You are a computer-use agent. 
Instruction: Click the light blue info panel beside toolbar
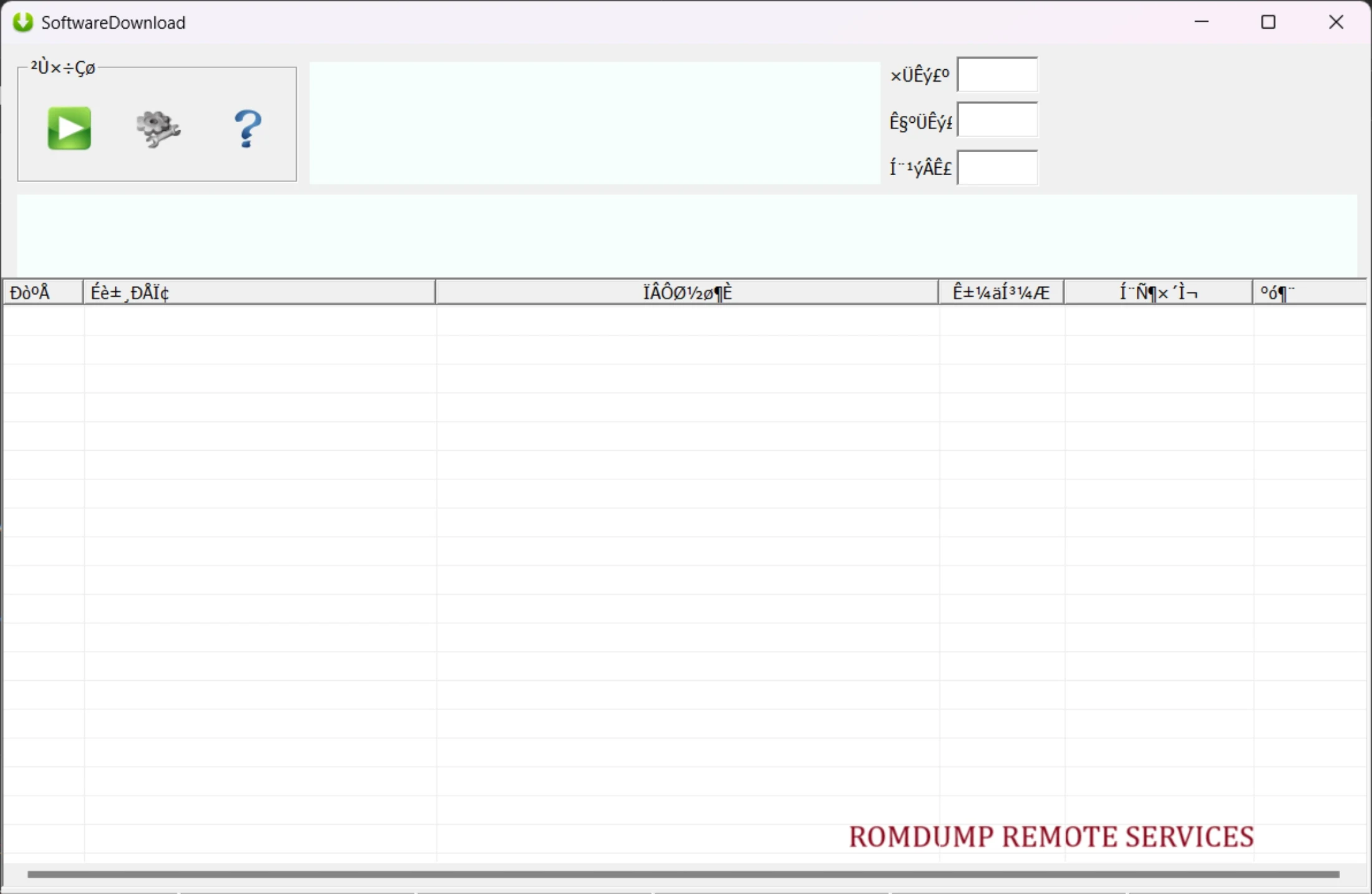pos(594,123)
